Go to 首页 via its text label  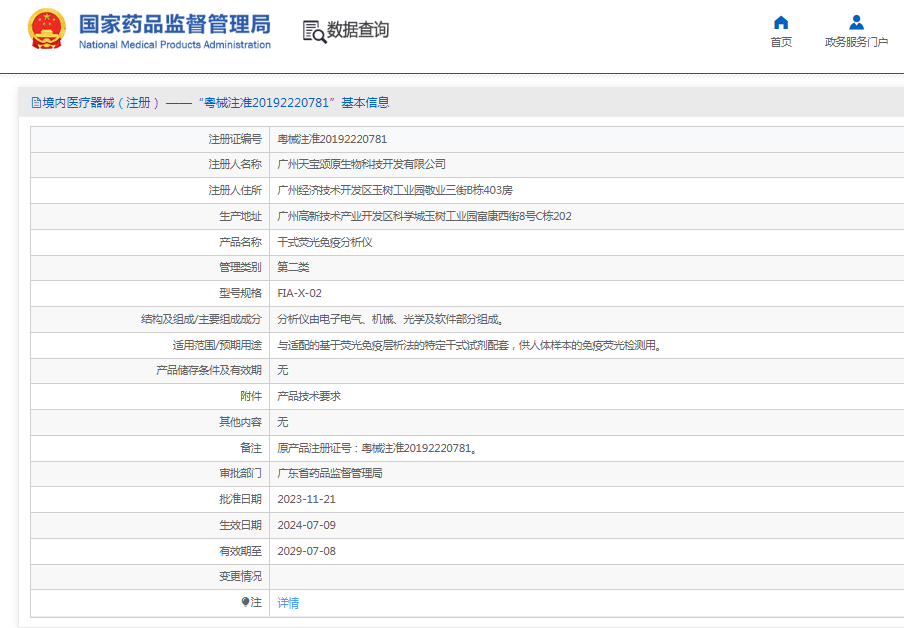(781, 42)
